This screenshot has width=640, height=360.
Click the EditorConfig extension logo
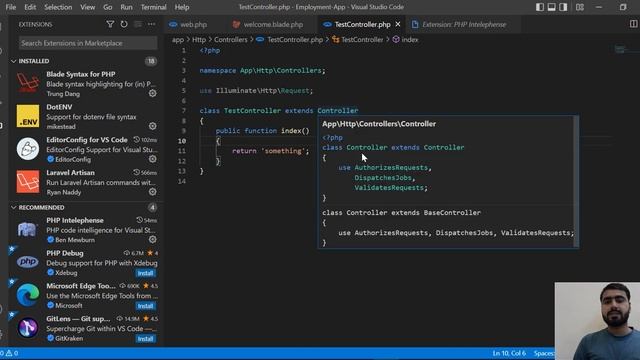(x=28, y=149)
